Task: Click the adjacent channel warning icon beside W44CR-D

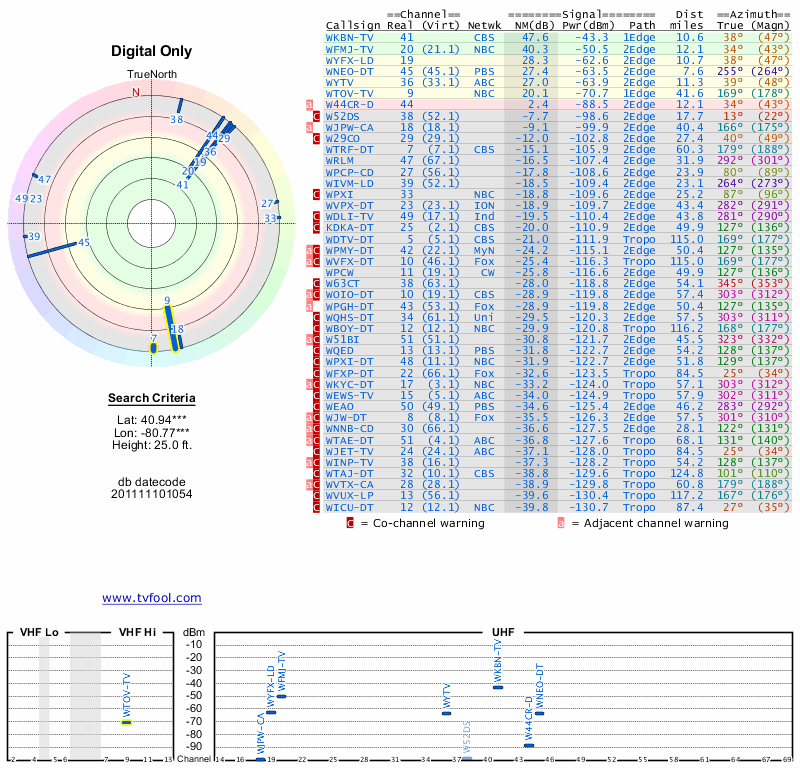Action: coord(310,104)
